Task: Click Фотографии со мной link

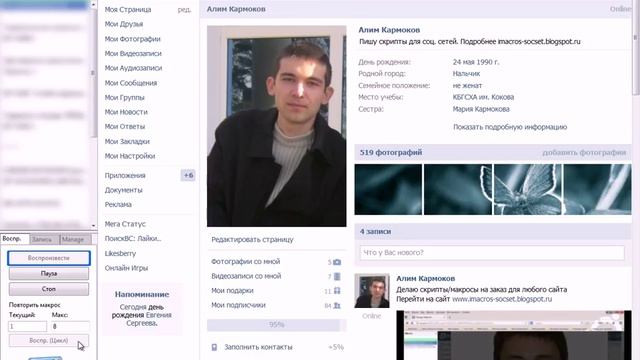Action: click(245, 262)
